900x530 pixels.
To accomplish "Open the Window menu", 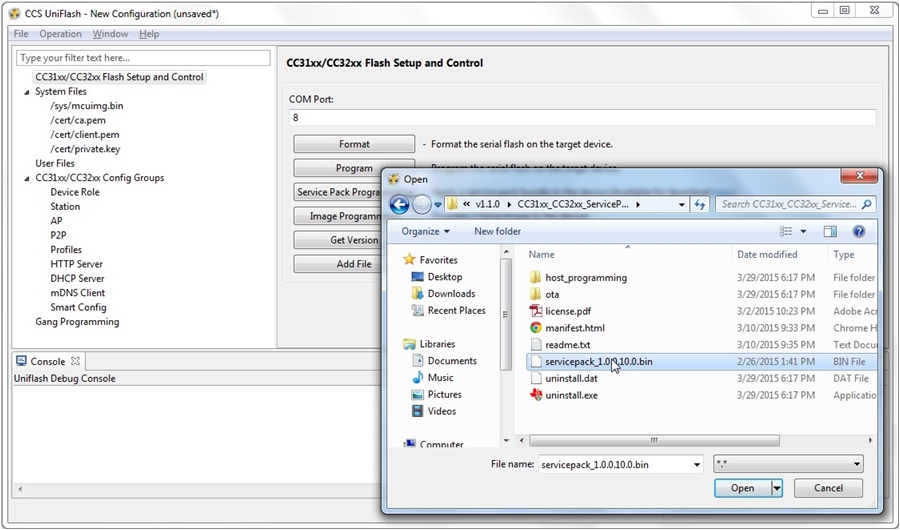I will click(x=110, y=34).
